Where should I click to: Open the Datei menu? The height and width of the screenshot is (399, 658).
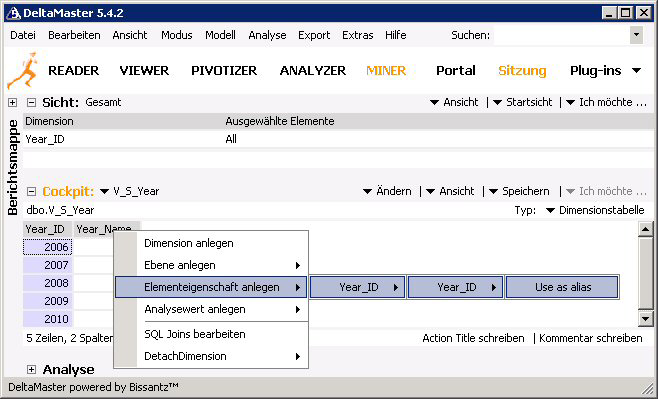tap(23, 35)
